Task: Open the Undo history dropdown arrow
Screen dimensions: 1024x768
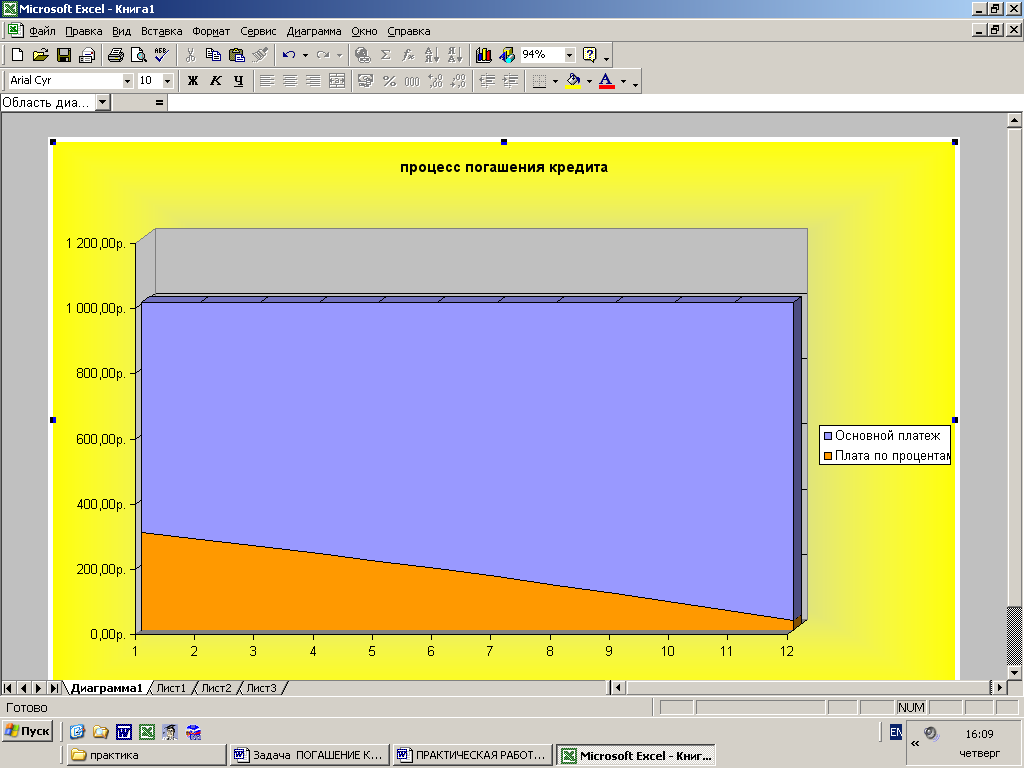Action: point(305,56)
